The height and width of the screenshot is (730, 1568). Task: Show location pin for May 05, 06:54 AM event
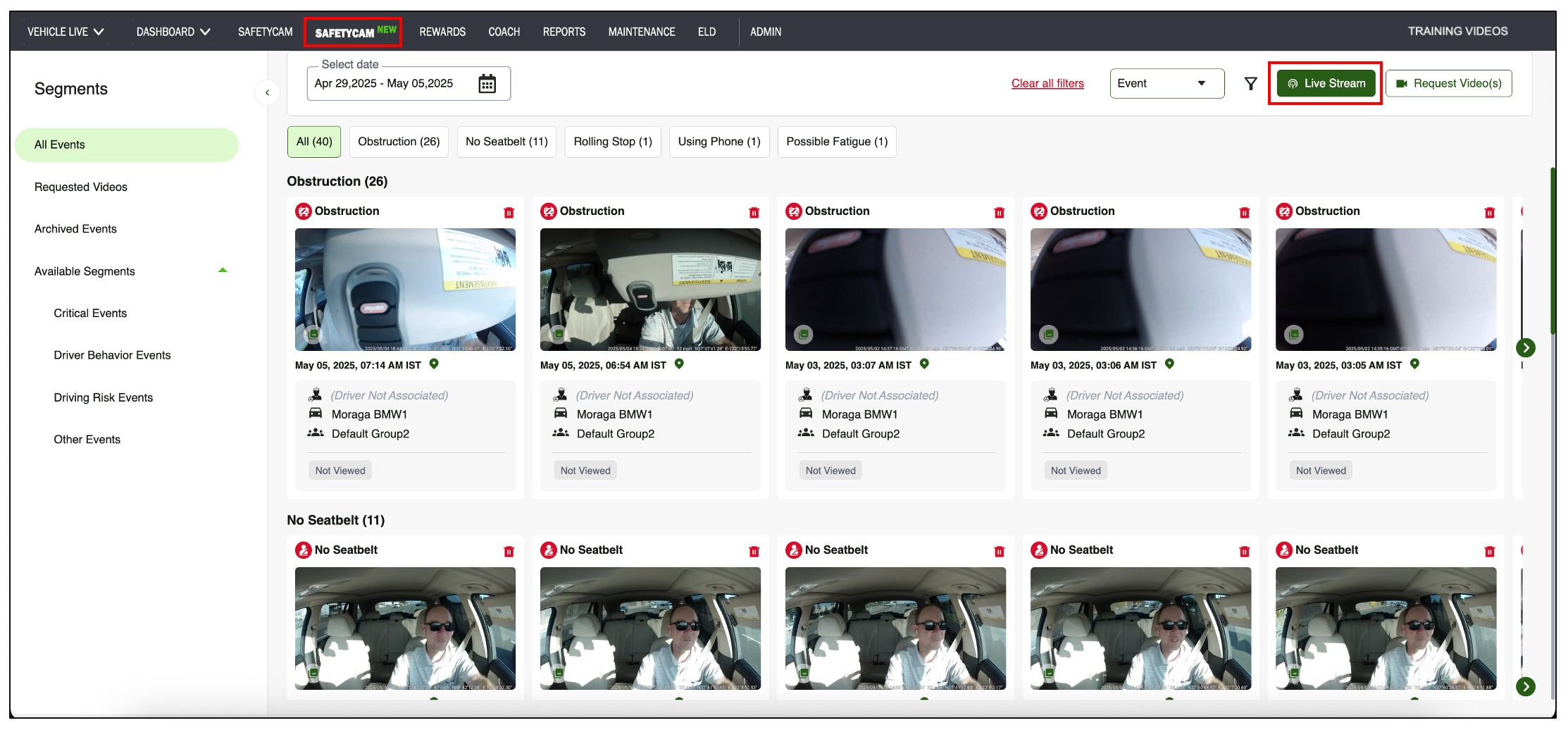(x=679, y=364)
